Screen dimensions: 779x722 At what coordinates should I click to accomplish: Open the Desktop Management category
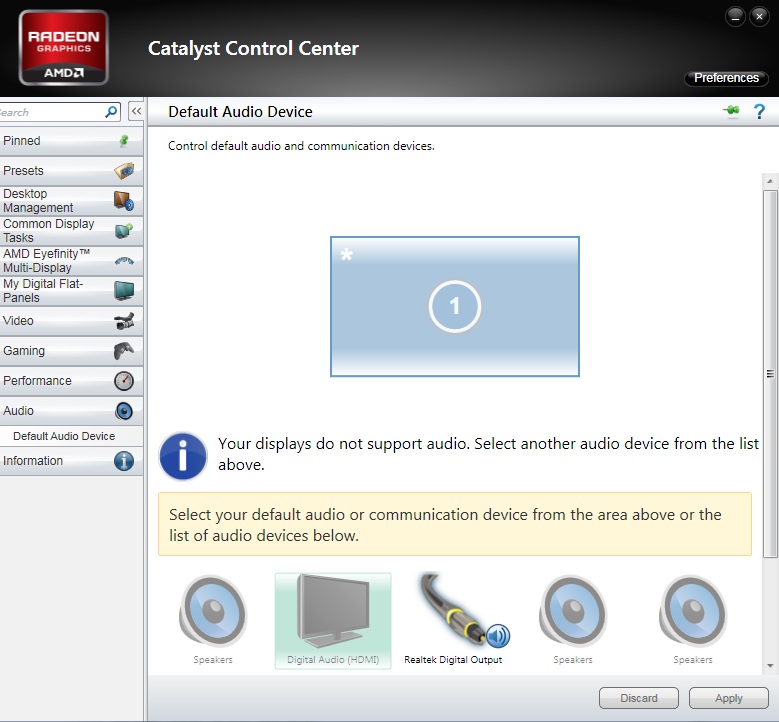[70, 201]
